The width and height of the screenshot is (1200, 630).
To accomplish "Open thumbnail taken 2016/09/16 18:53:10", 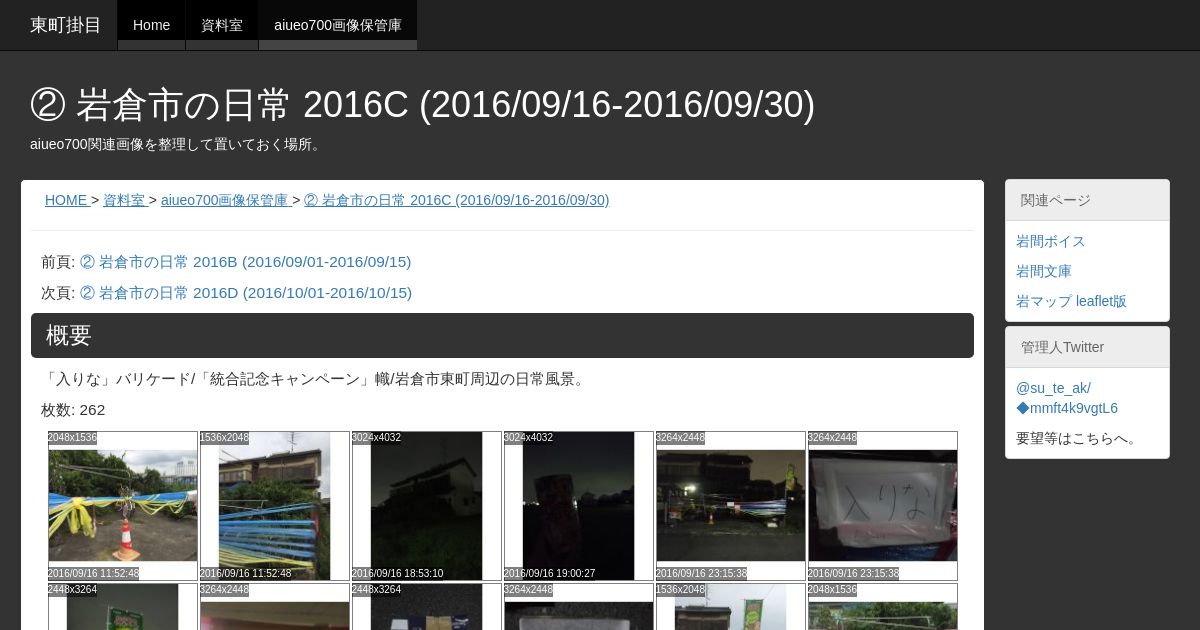I will 427,506.
